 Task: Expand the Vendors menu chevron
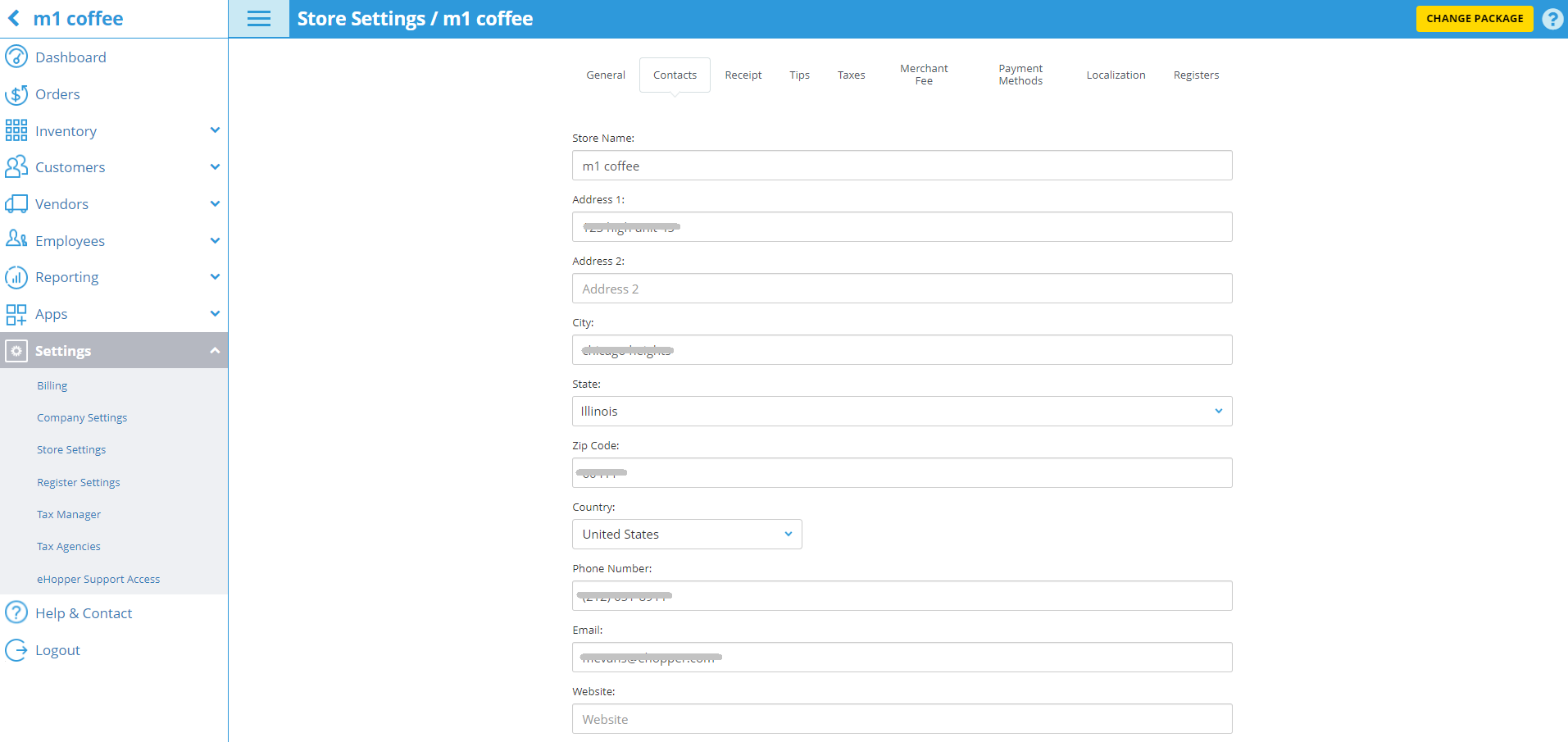[215, 204]
